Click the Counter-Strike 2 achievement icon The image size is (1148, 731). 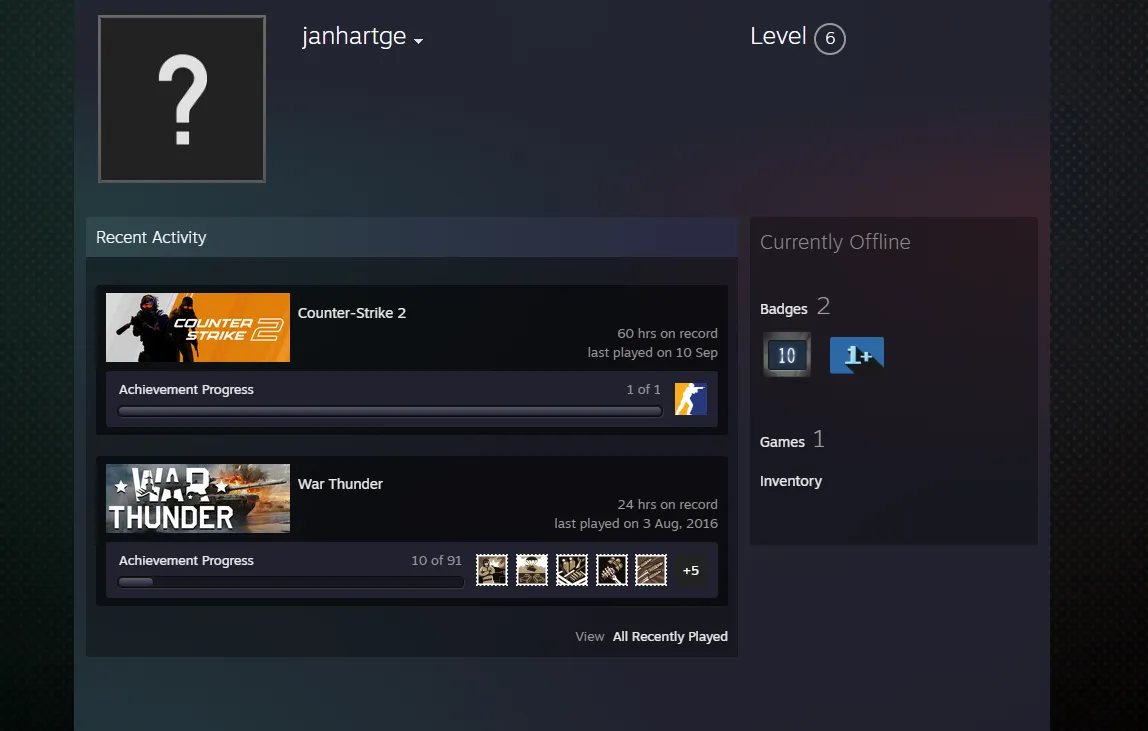(690, 399)
